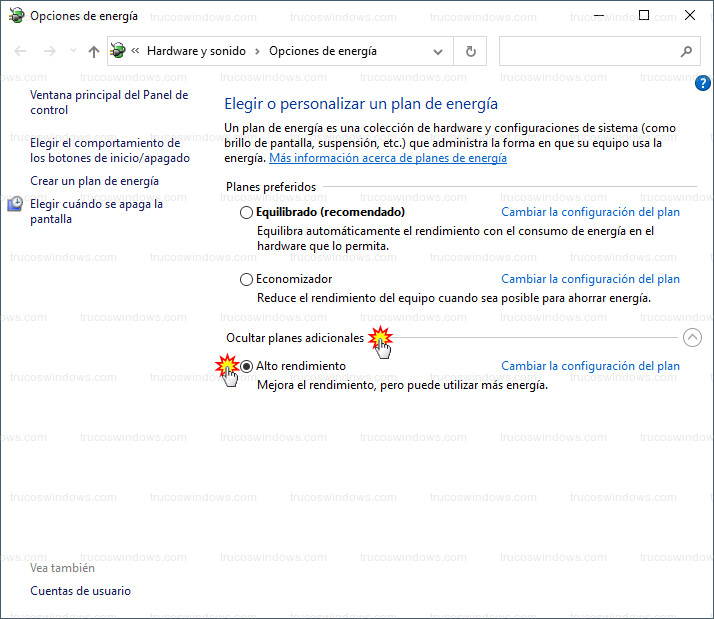Image resolution: width=714 pixels, height=619 pixels.
Task: Click the search magnifier icon
Action: click(x=686, y=51)
